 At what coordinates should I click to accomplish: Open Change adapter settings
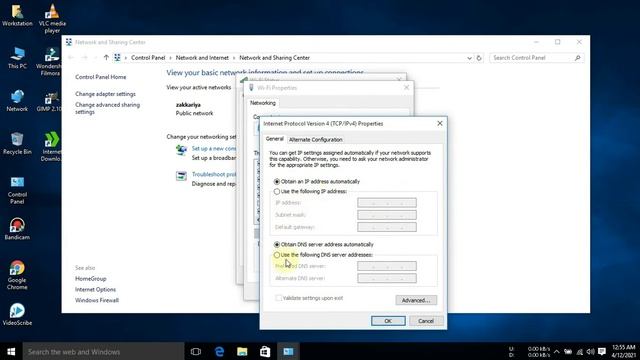[x=105, y=94]
